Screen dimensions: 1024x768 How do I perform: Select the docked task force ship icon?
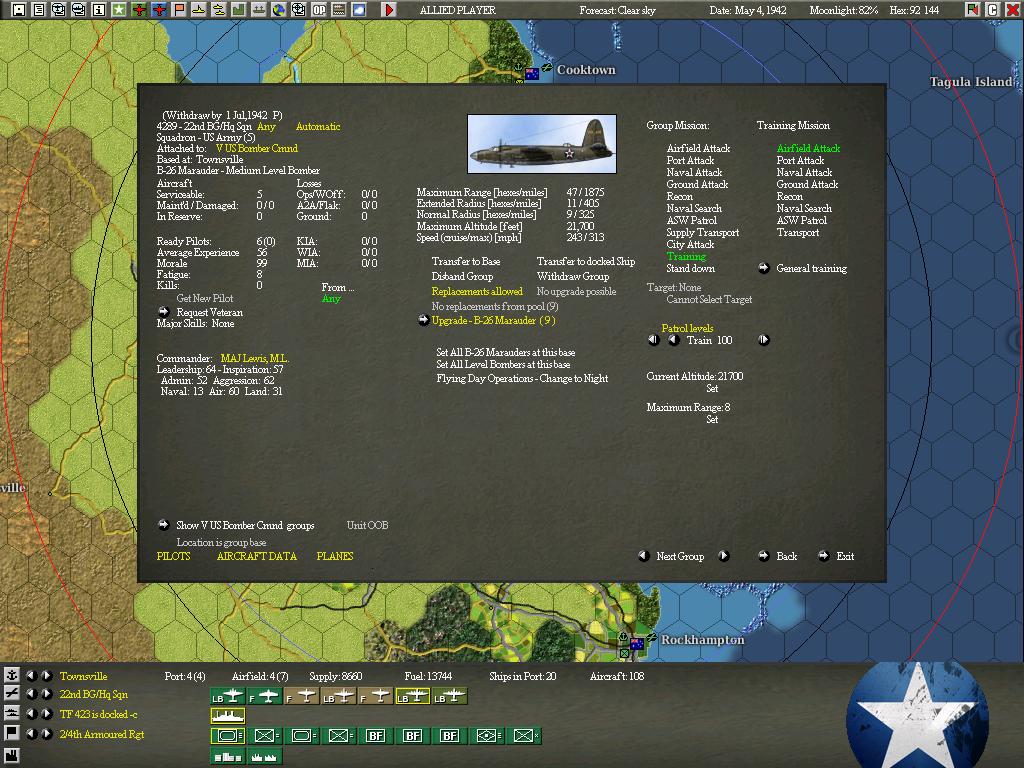click(x=228, y=716)
